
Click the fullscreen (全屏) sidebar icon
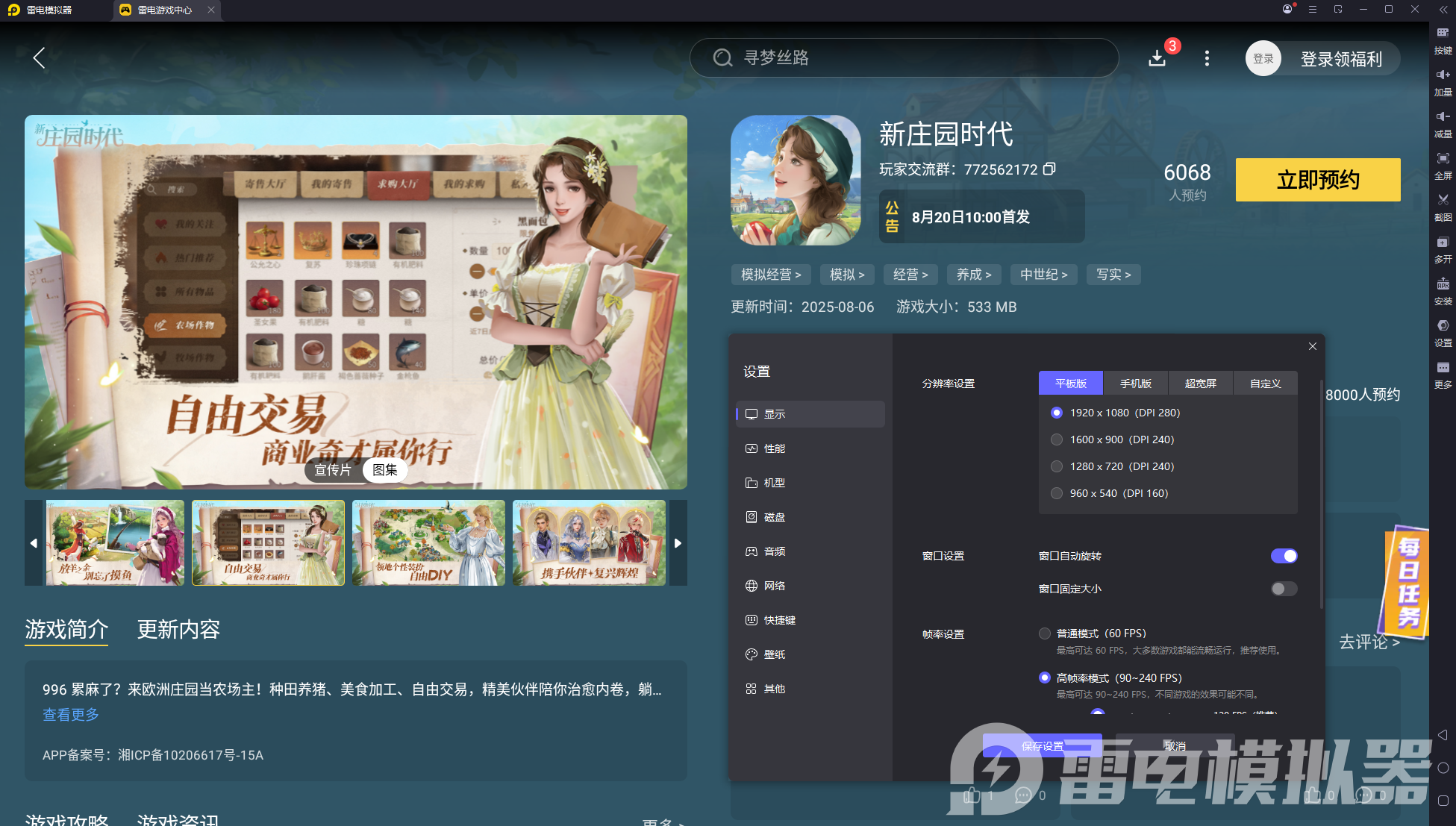pyautogui.click(x=1443, y=162)
